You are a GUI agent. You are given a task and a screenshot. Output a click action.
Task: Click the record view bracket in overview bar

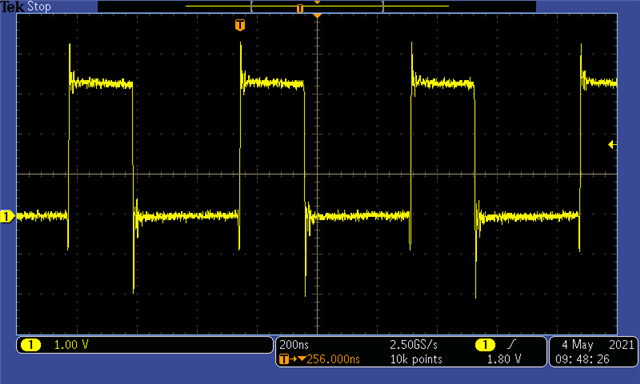[x=317, y=6]
